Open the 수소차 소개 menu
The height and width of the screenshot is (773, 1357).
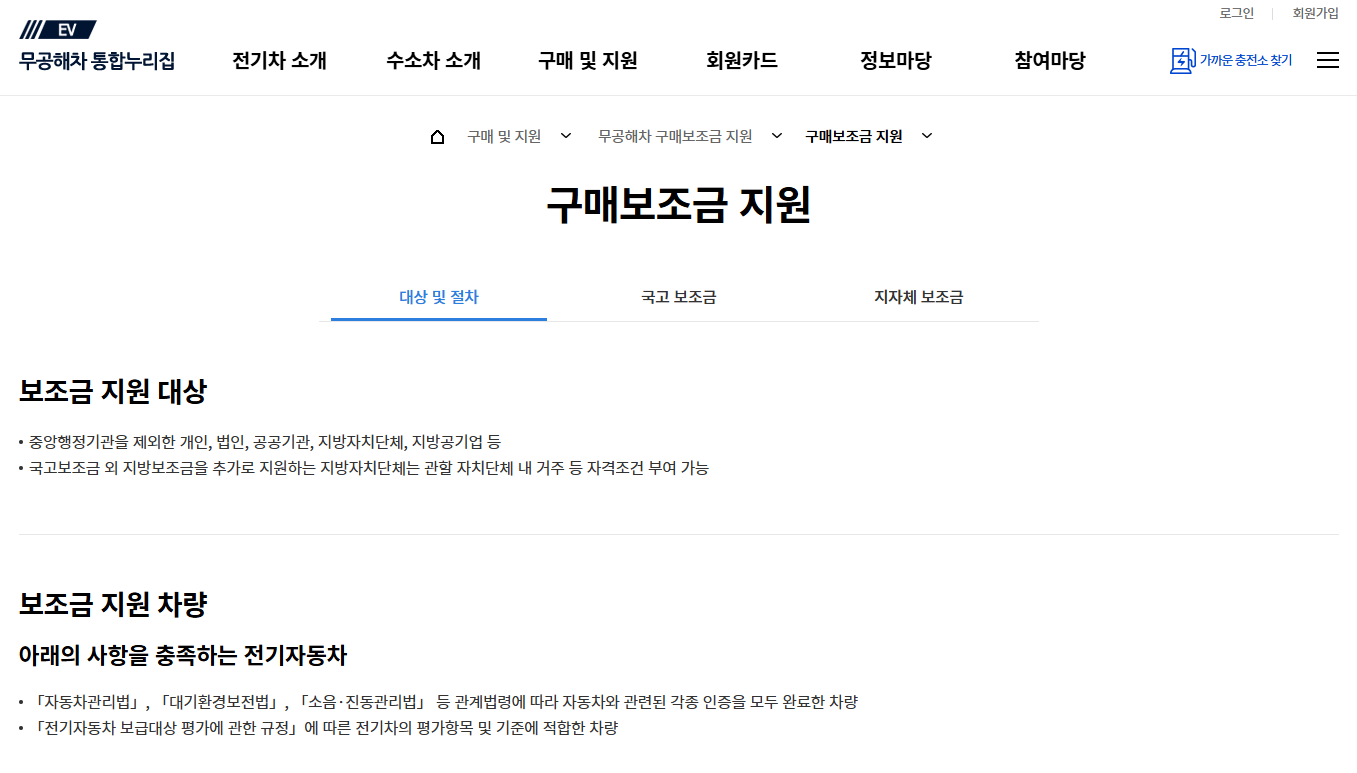(433, 60)
